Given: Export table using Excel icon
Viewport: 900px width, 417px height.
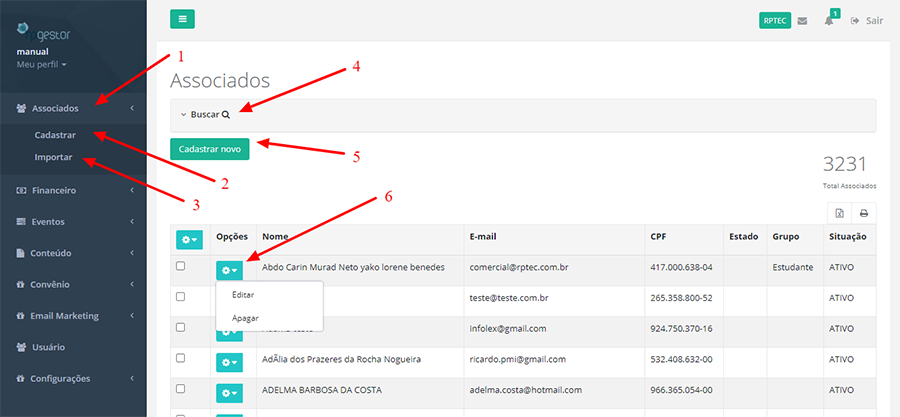Looking at the screenshot, I should tap(839, 213).
